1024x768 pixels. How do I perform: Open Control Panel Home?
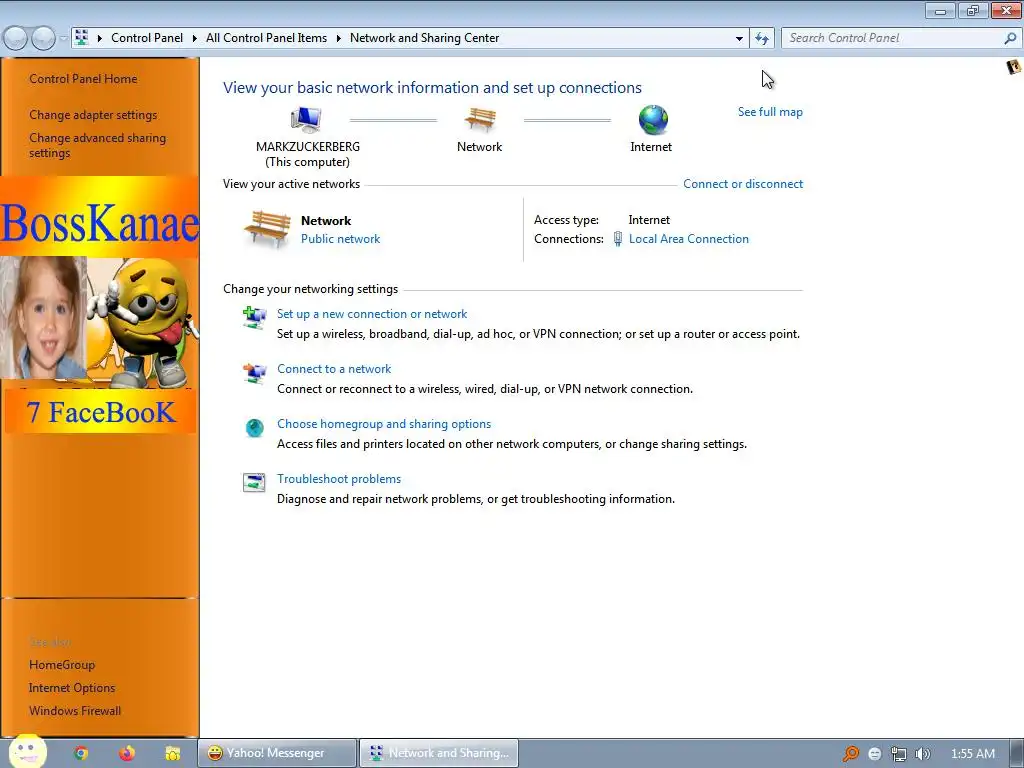point(83,78)
